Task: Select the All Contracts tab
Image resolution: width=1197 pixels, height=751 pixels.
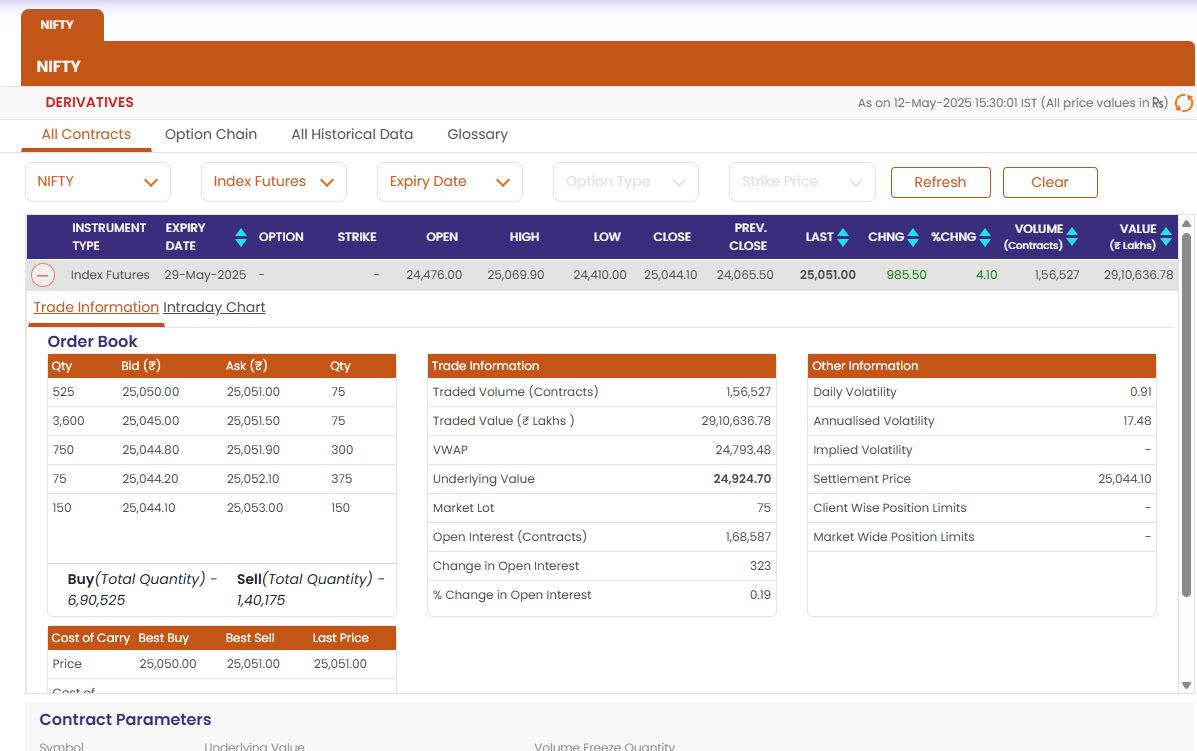Action: point(86,134)
